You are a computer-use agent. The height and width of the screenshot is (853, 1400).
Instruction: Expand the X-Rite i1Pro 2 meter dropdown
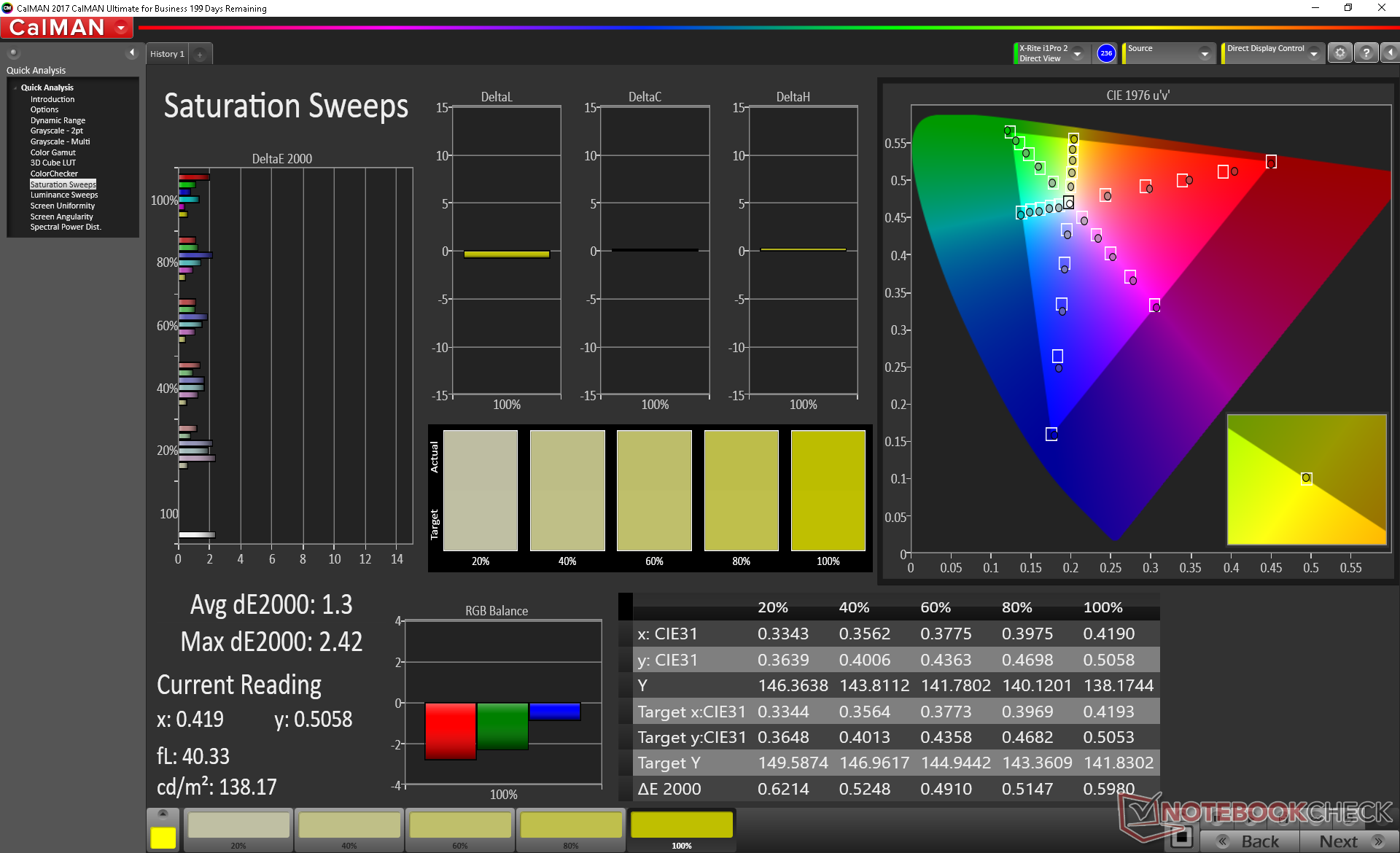(x=1077, y=54)
